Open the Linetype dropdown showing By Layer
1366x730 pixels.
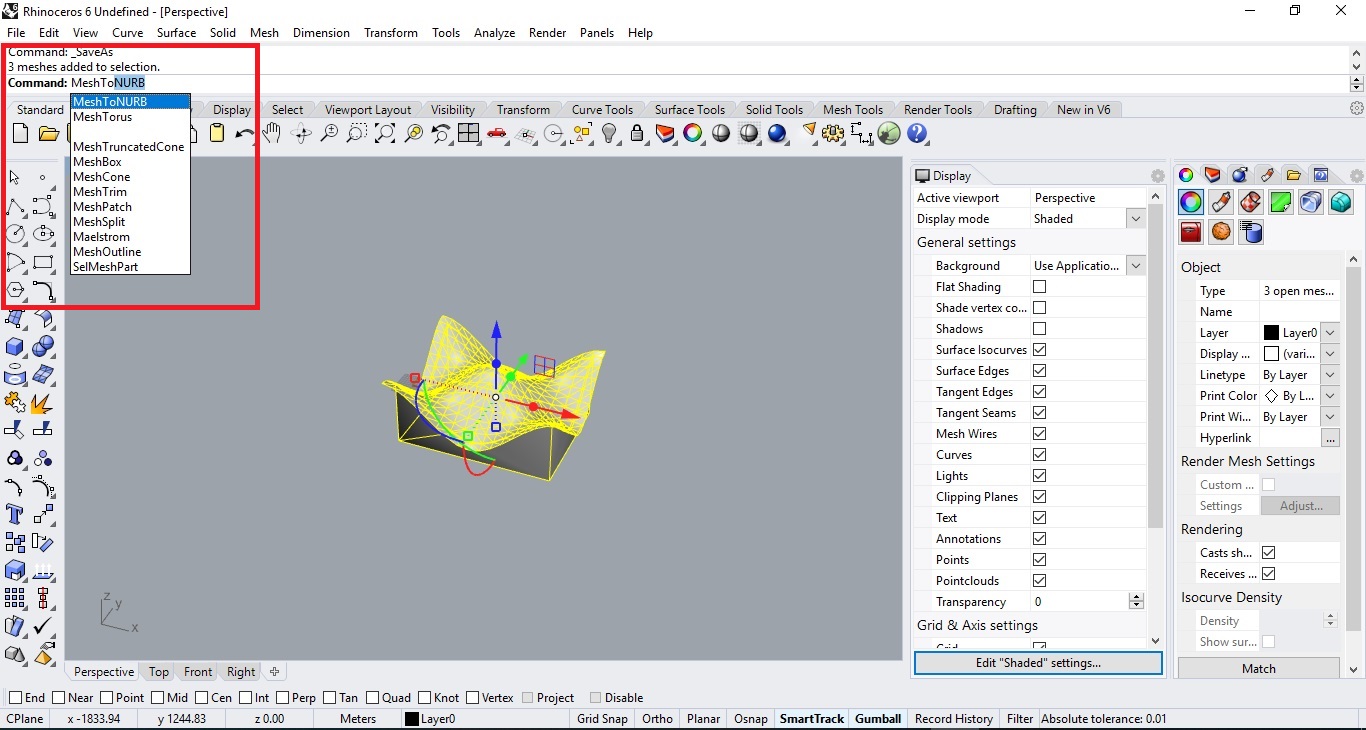coord(1330,375)
